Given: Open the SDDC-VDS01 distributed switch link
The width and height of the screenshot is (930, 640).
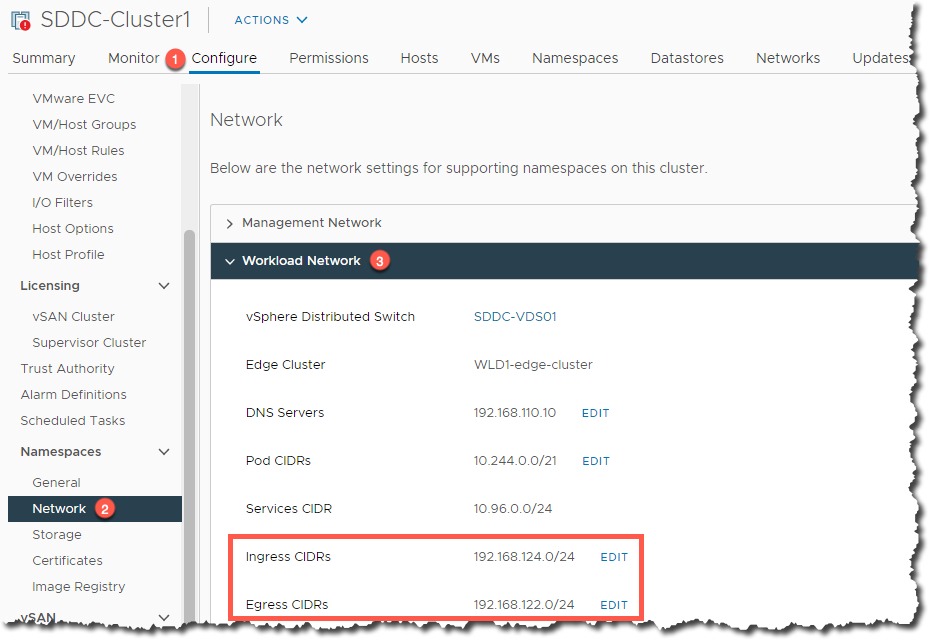Looking at the screenshot, I should pos(515,317).
